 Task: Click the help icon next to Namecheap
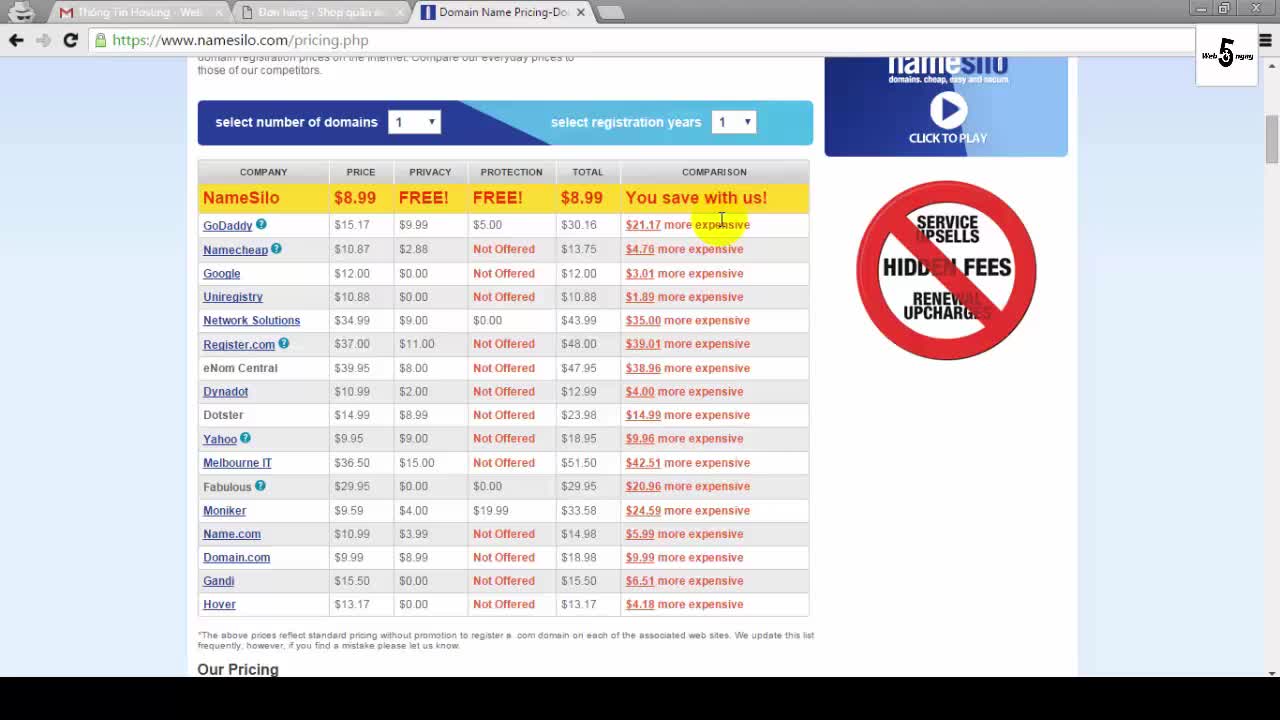(276, 248)
